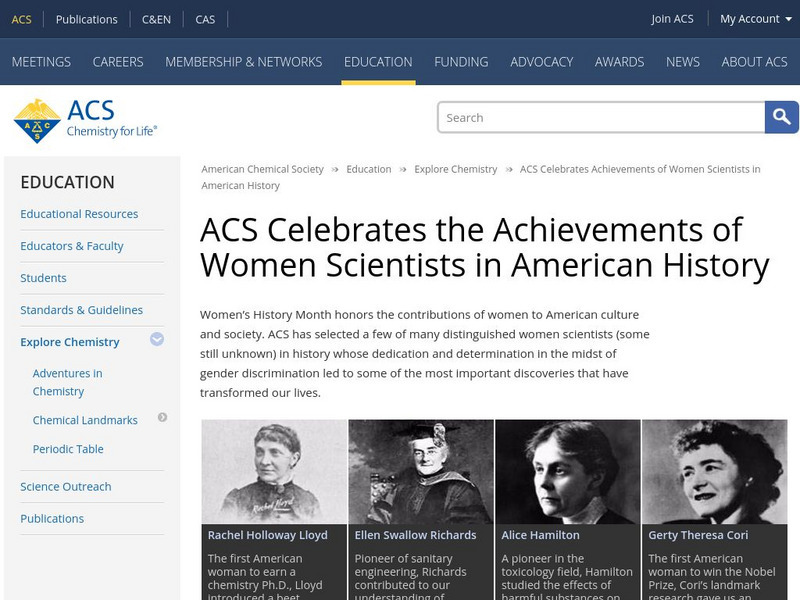Click the magnifying glass search icon
Viewport: 800px width, 600px height.
[x=781, y=117]
